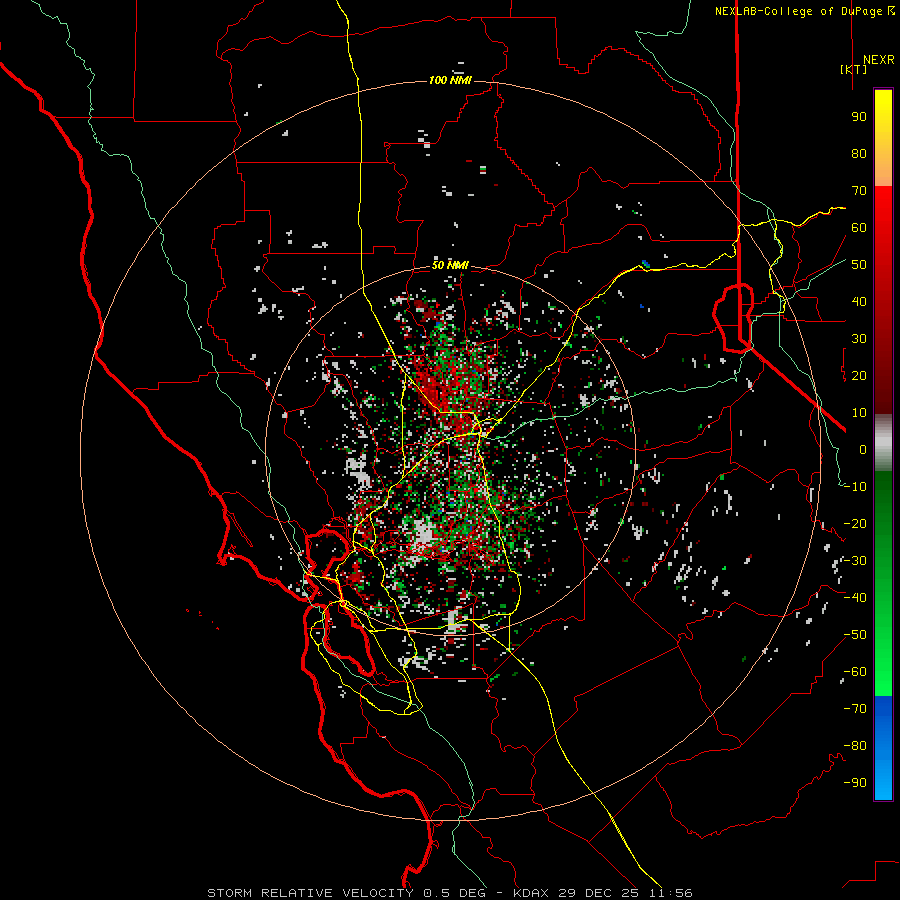Viewport: 900px width, 900px height.
Task: Click the NEXLAB-College of DuPage credit text
Action: 804,11
